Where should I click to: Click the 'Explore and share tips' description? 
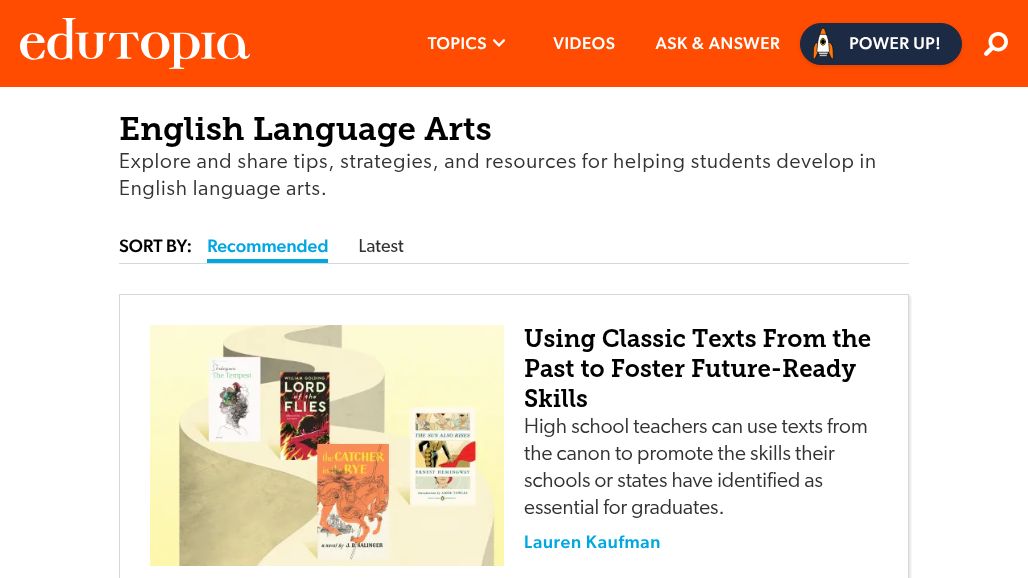coord(497,175)
